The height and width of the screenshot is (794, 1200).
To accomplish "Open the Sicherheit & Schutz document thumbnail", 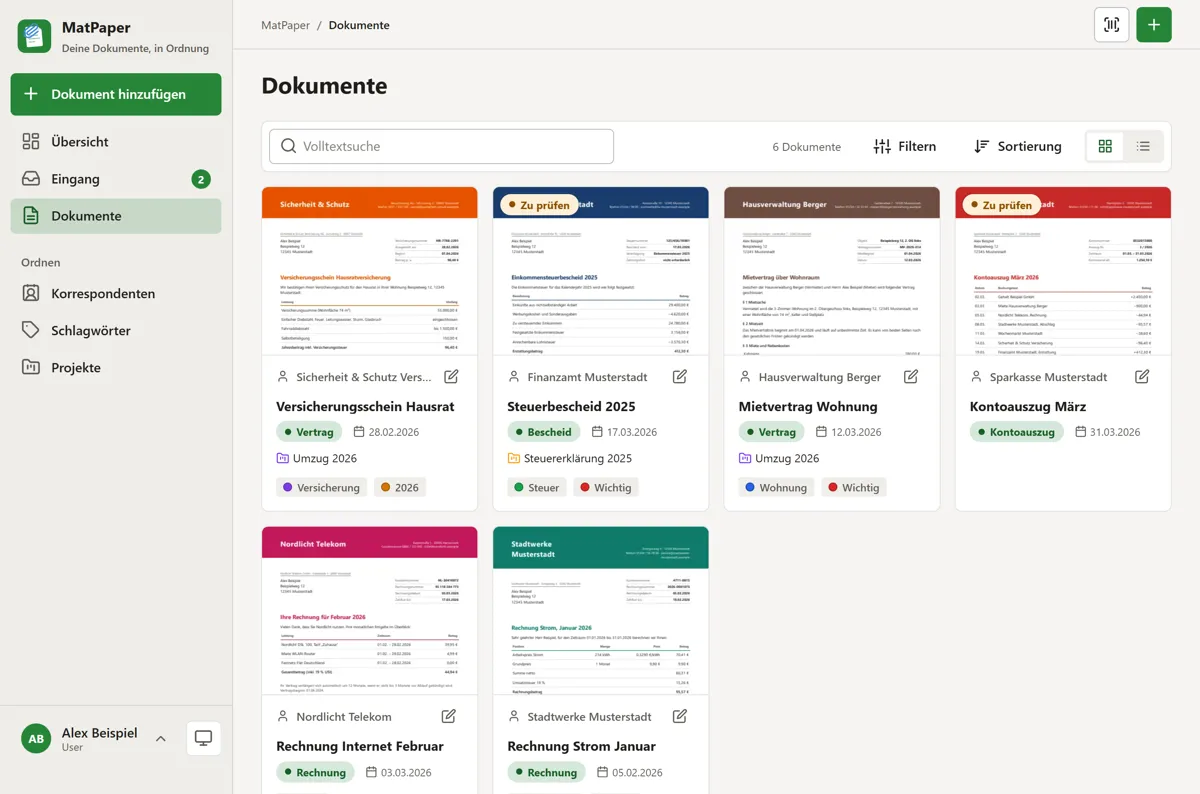I will tap(370, 271).
